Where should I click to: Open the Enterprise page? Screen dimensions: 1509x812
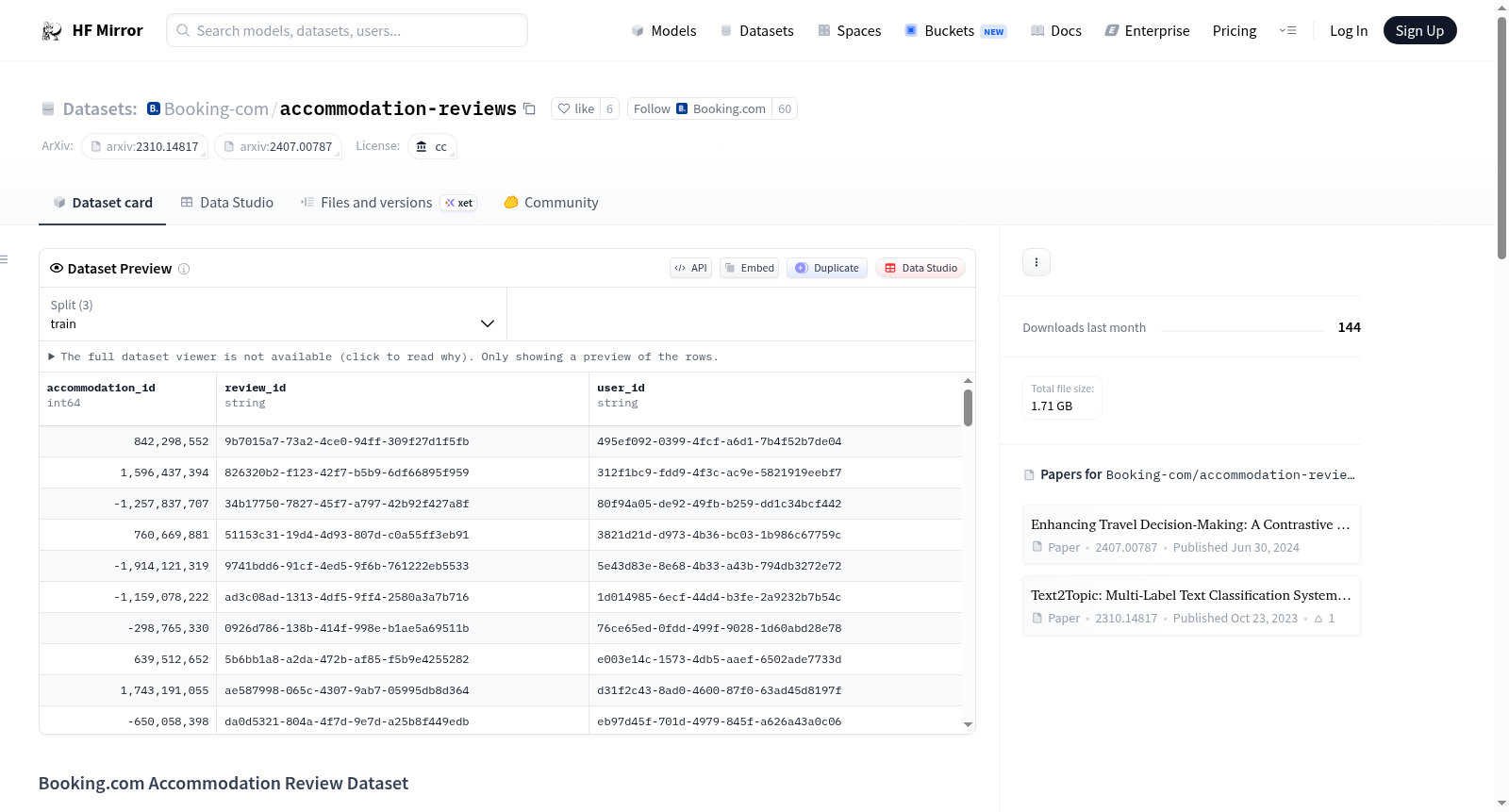(x=1147, y=30)
